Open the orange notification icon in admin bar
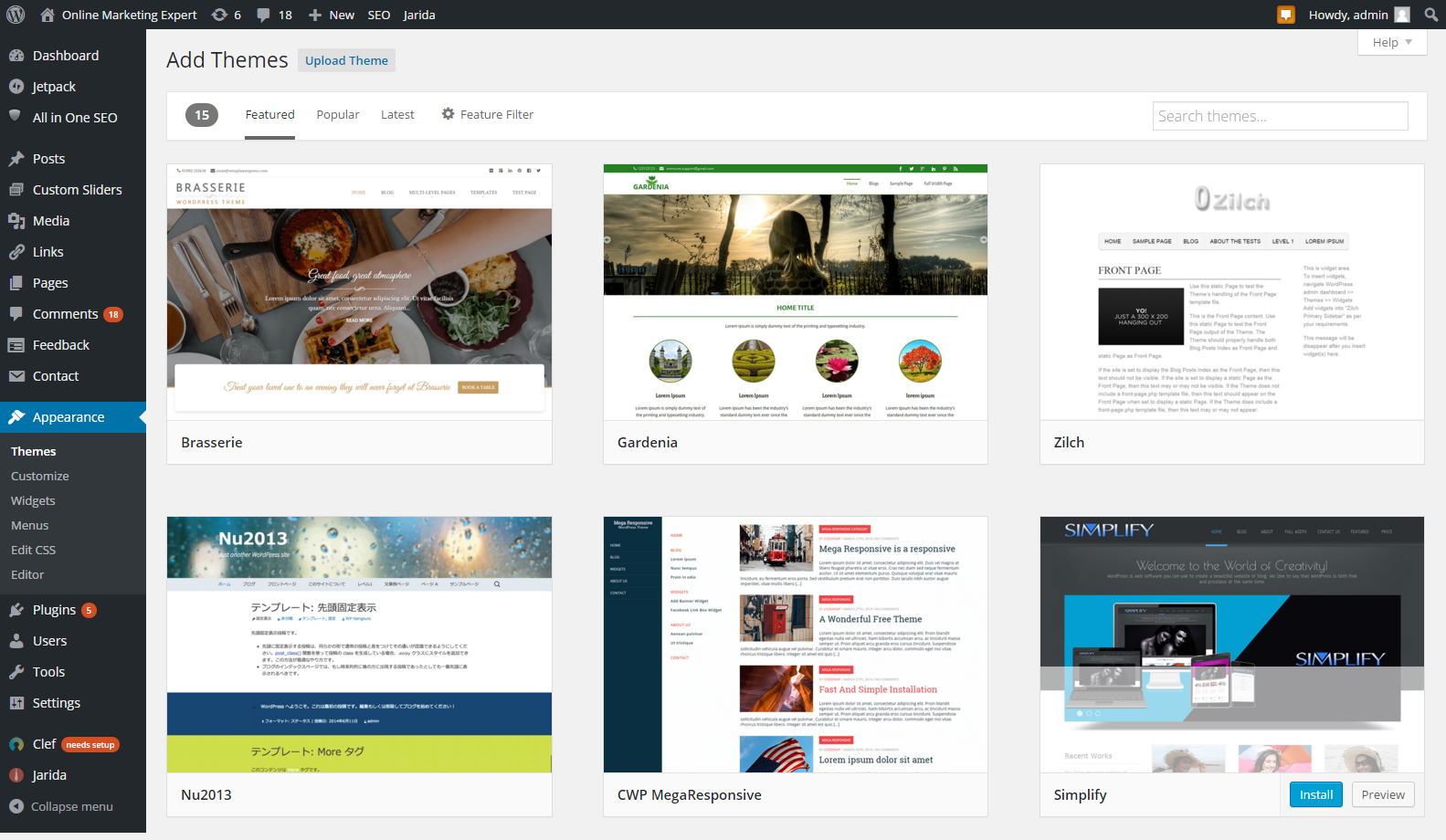Image resolution: width=1446 pixels, height=840 pixels. point(1286,15)
